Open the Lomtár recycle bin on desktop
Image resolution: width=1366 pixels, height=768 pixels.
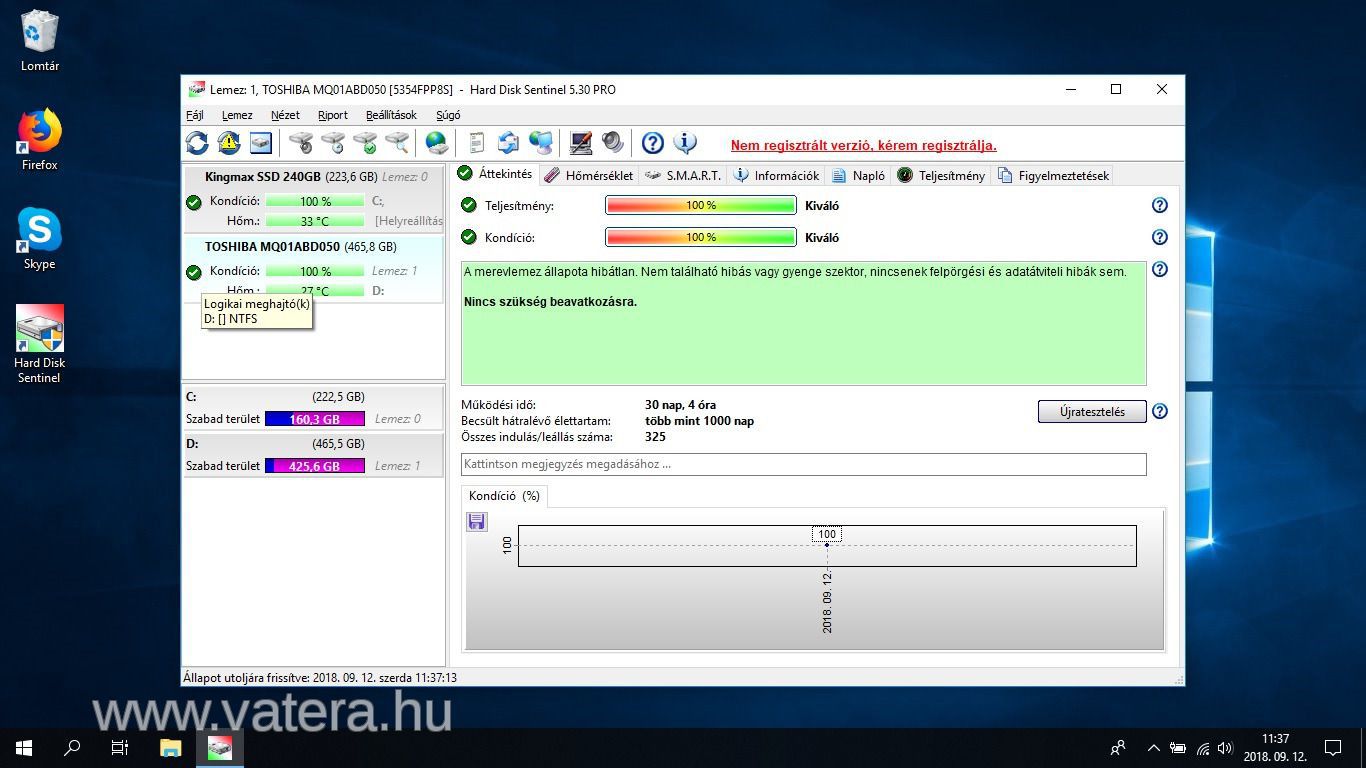40,40
